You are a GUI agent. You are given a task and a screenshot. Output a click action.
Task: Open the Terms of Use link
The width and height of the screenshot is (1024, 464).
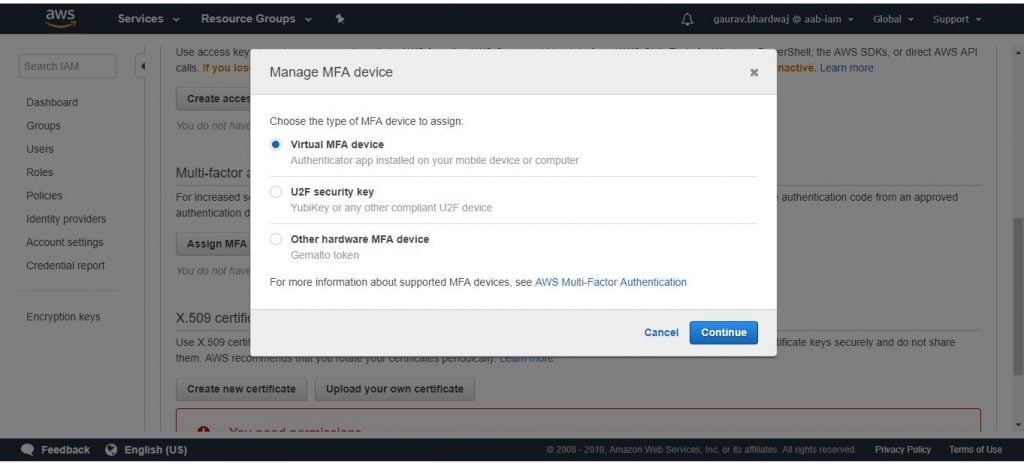[975, 450]
